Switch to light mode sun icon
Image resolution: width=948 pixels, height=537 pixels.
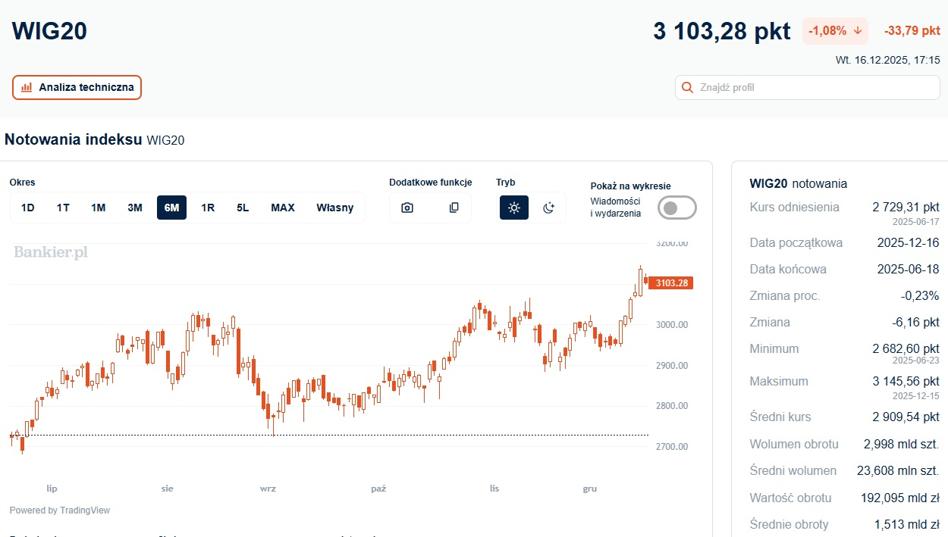(514, 207)
